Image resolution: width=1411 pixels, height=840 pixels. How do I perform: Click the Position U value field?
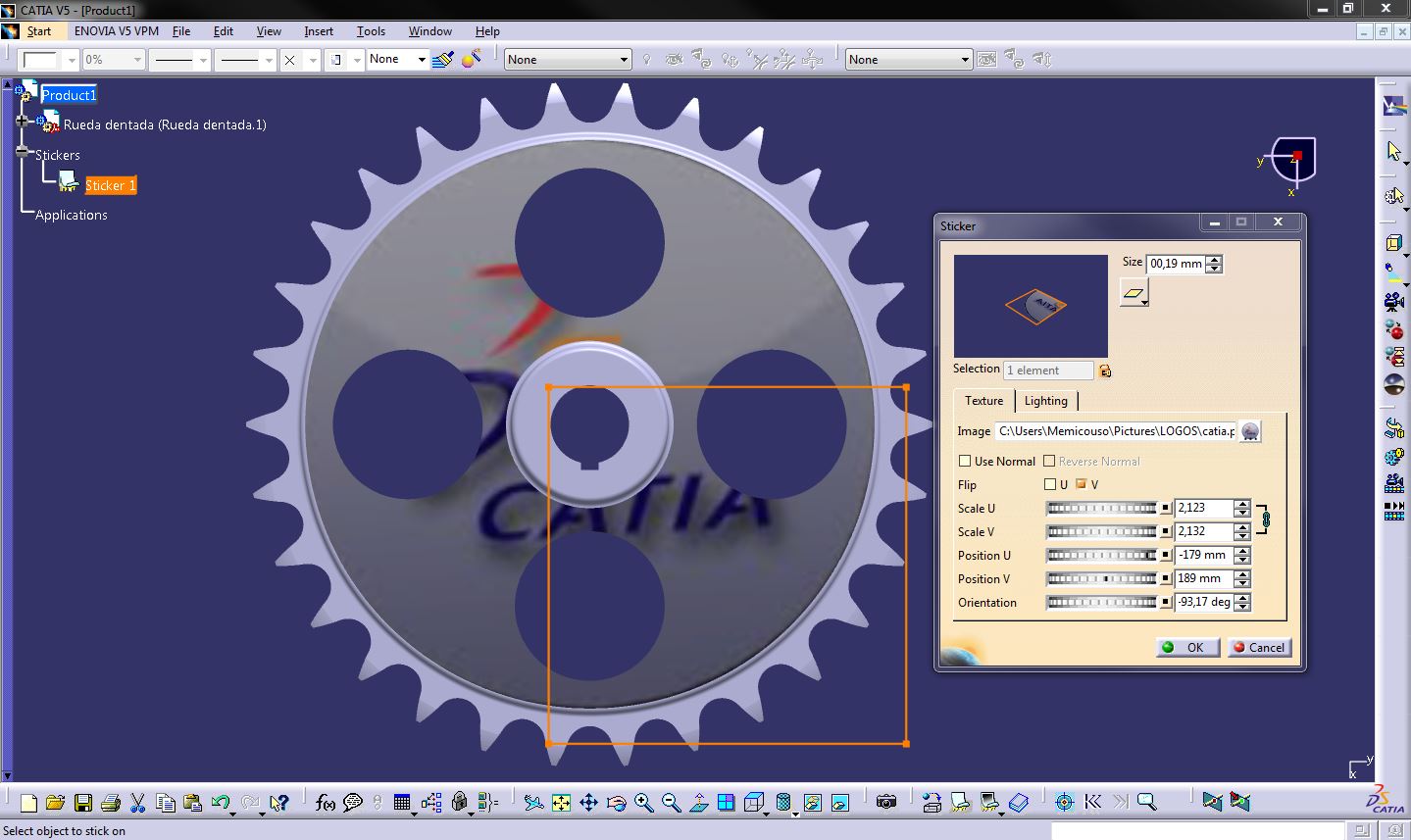[1203, 555]
